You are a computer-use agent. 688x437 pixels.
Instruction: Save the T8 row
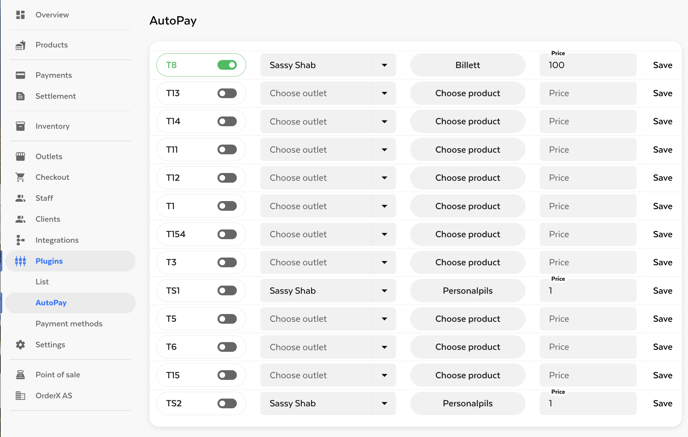[x=662, y=65]
